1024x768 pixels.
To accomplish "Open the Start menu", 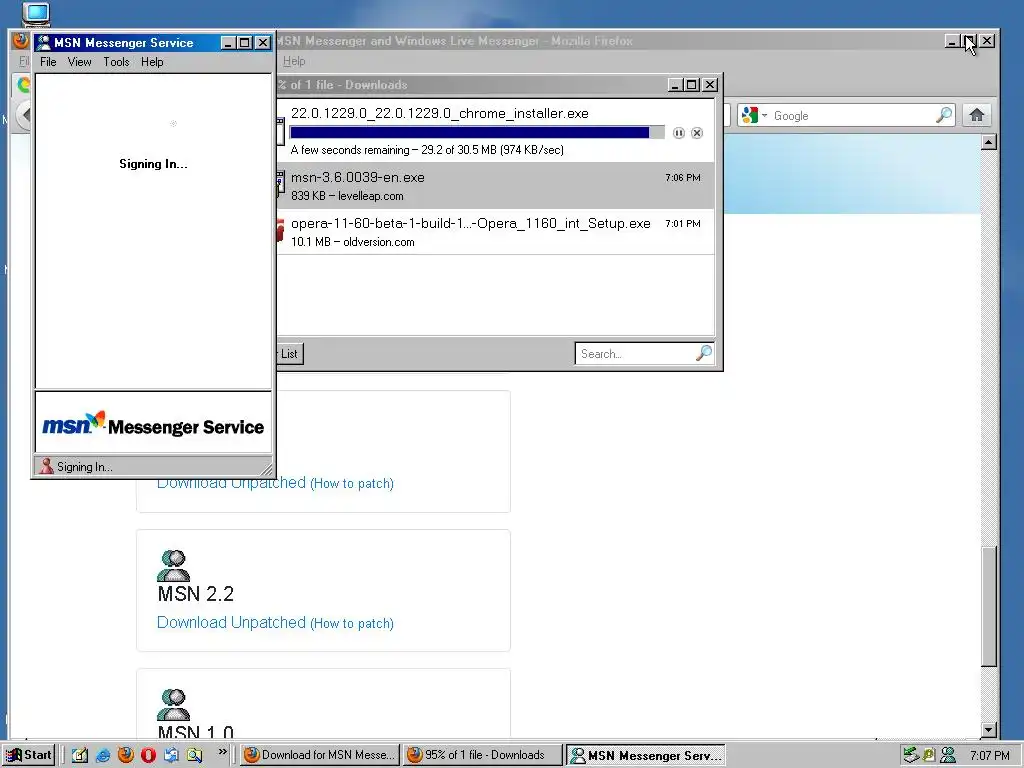I will click(x=29, y=755).
